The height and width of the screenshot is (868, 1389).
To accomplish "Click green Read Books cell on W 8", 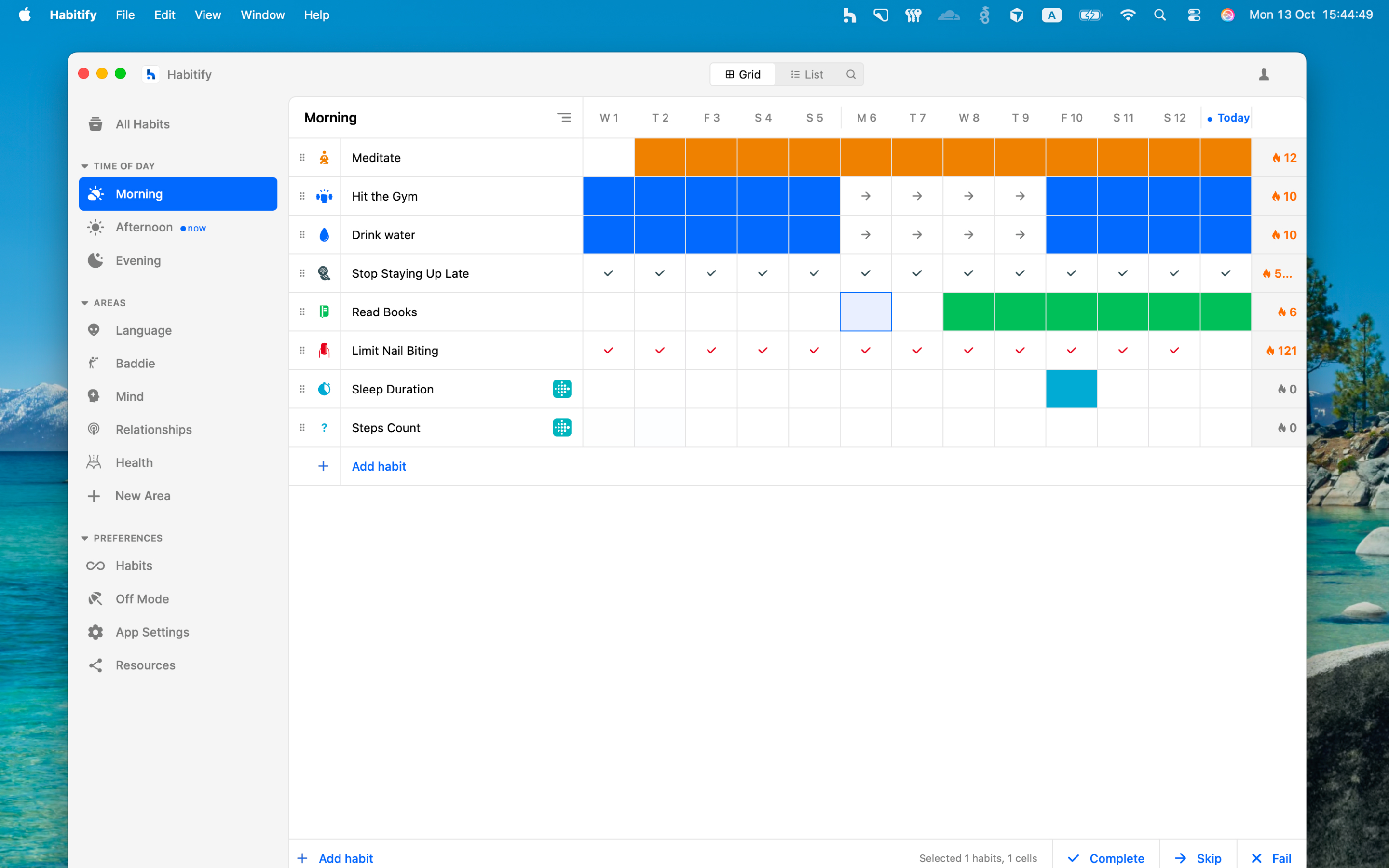I will tap(968, 312).
